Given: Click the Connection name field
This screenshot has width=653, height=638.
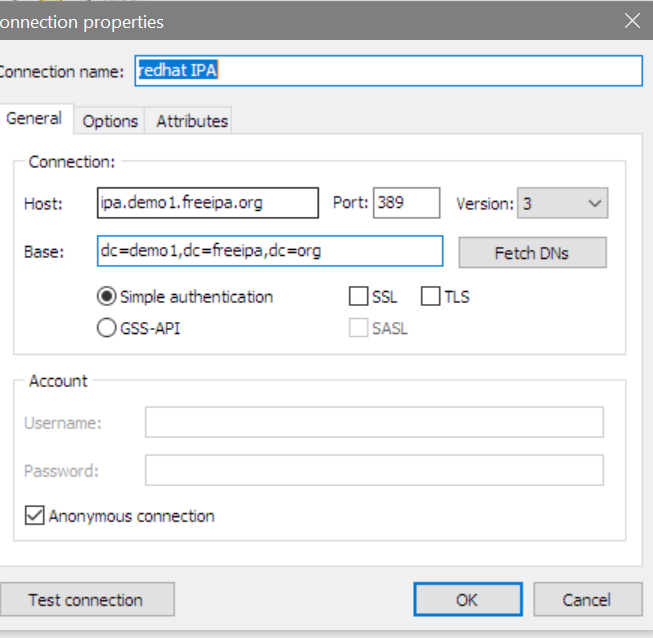Looking at the screenshot, I should (388, 71).
